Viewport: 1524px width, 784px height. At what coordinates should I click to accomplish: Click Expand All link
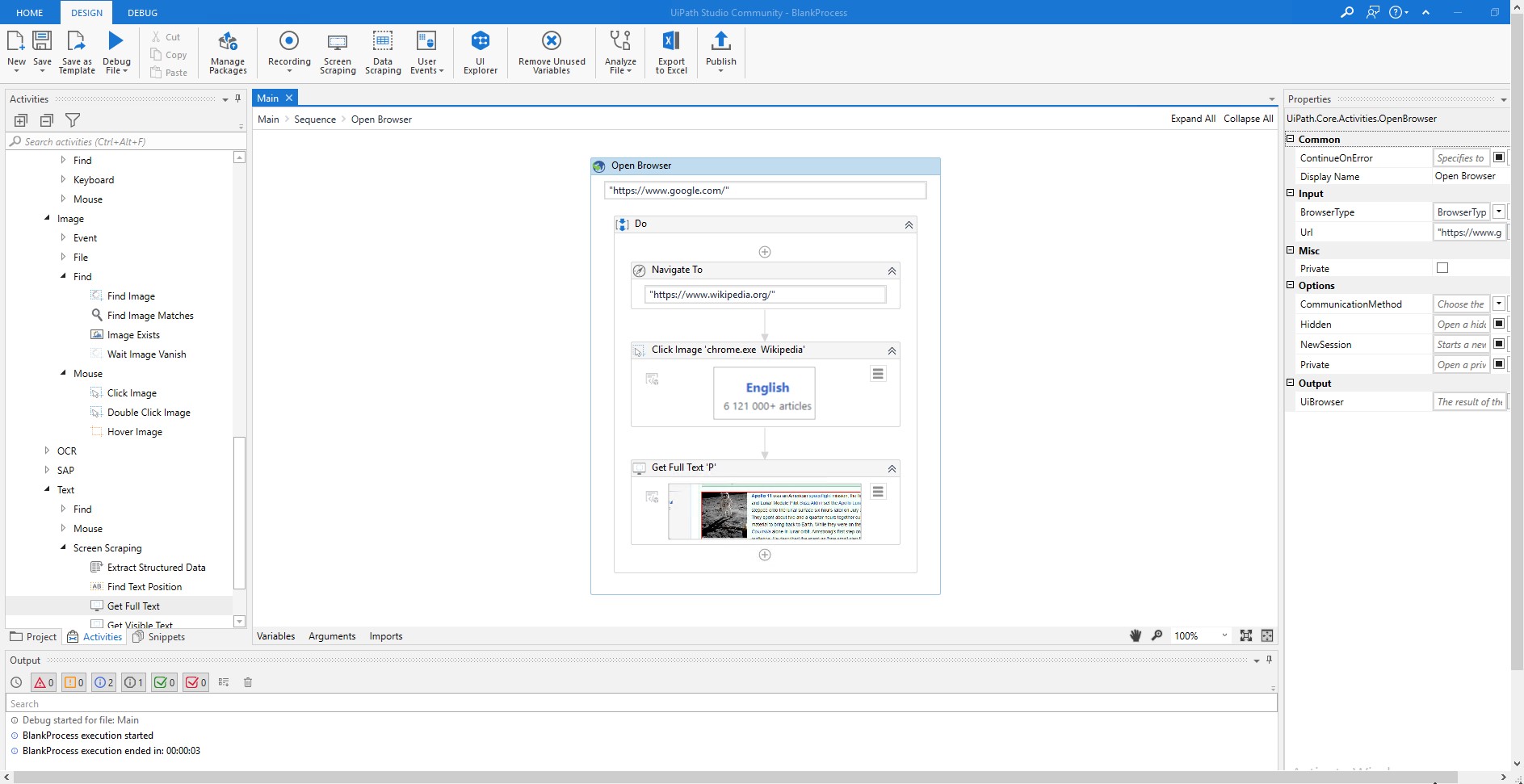1193,119
